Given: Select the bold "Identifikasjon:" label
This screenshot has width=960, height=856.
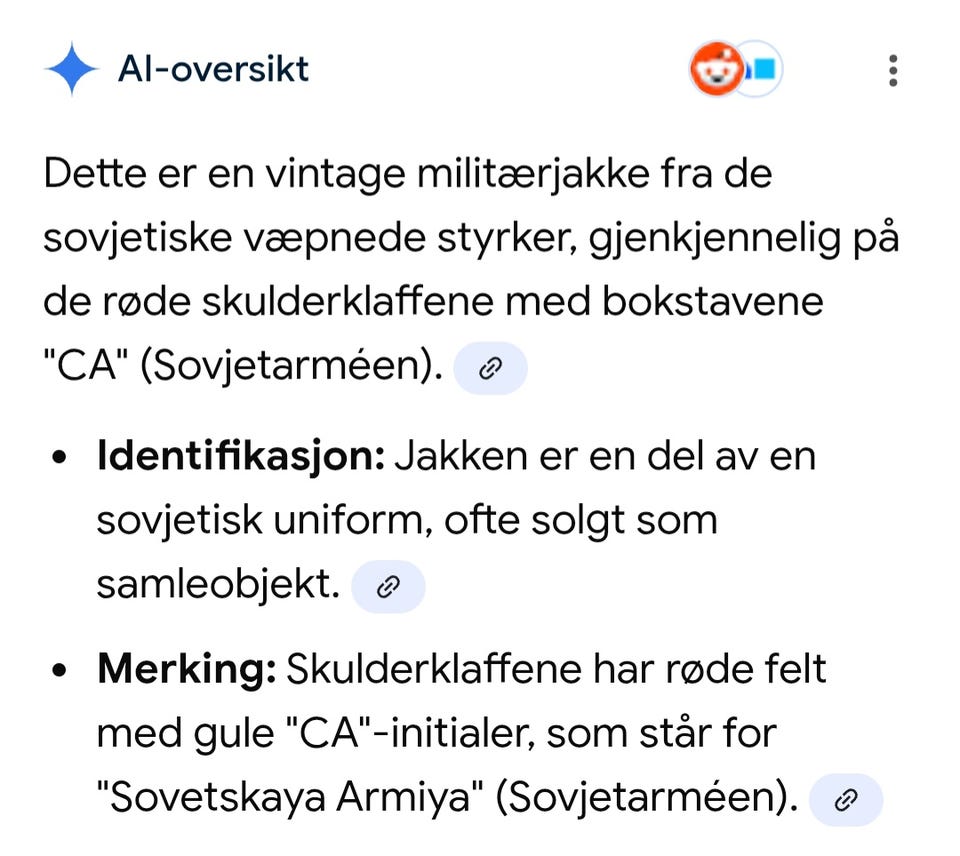Looking at the screenshot, I should point(240,457).
